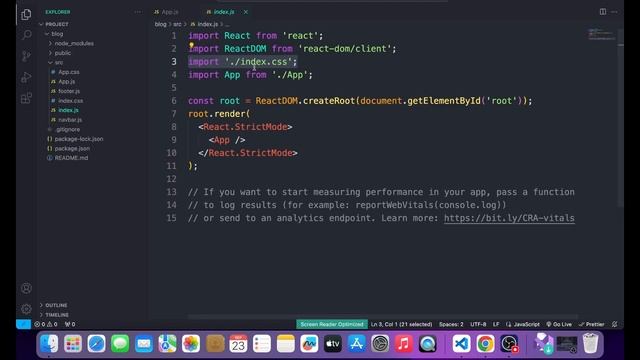Open OBS Studio from the dock
The width and height of the screenshot is (640, 360).
[x=509, y=344]
